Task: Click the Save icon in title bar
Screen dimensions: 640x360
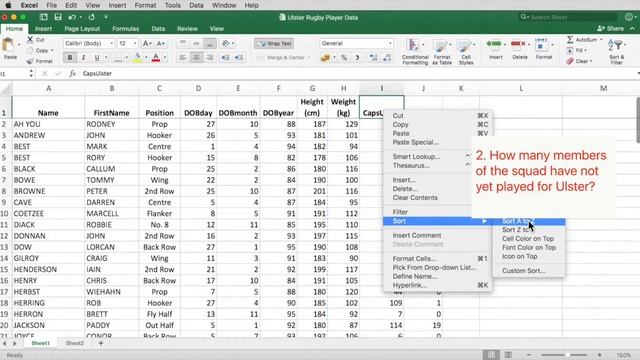Action: pos(58,17)
